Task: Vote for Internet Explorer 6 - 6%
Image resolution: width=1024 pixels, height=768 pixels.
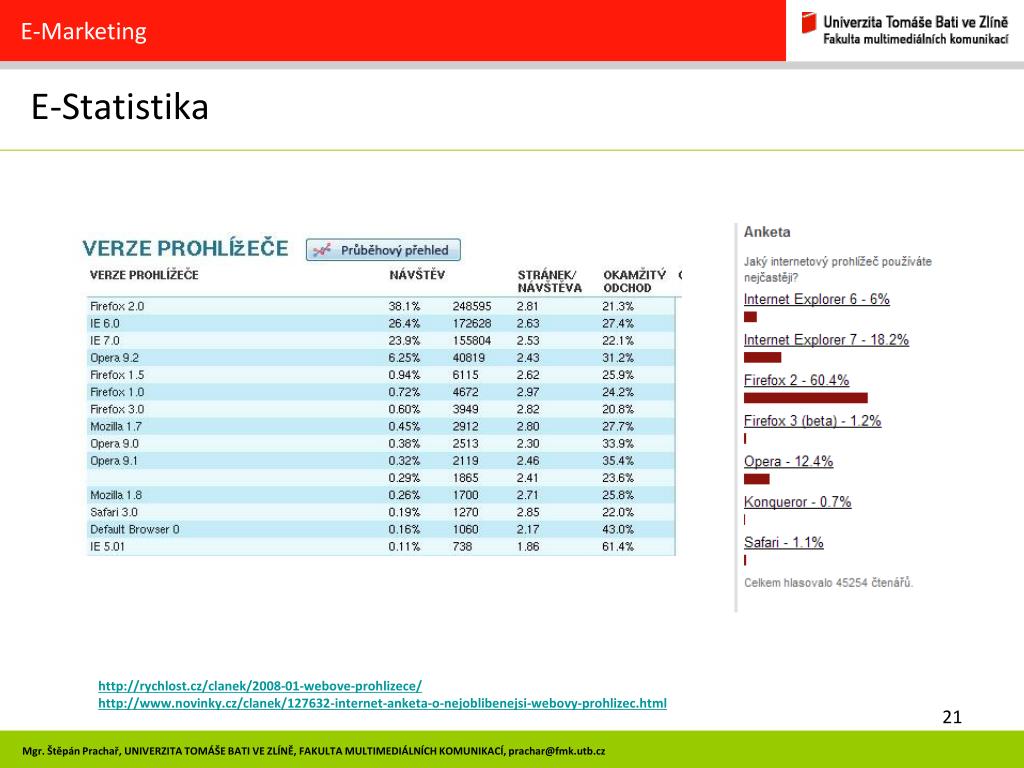Action: (x=816, y=299)
